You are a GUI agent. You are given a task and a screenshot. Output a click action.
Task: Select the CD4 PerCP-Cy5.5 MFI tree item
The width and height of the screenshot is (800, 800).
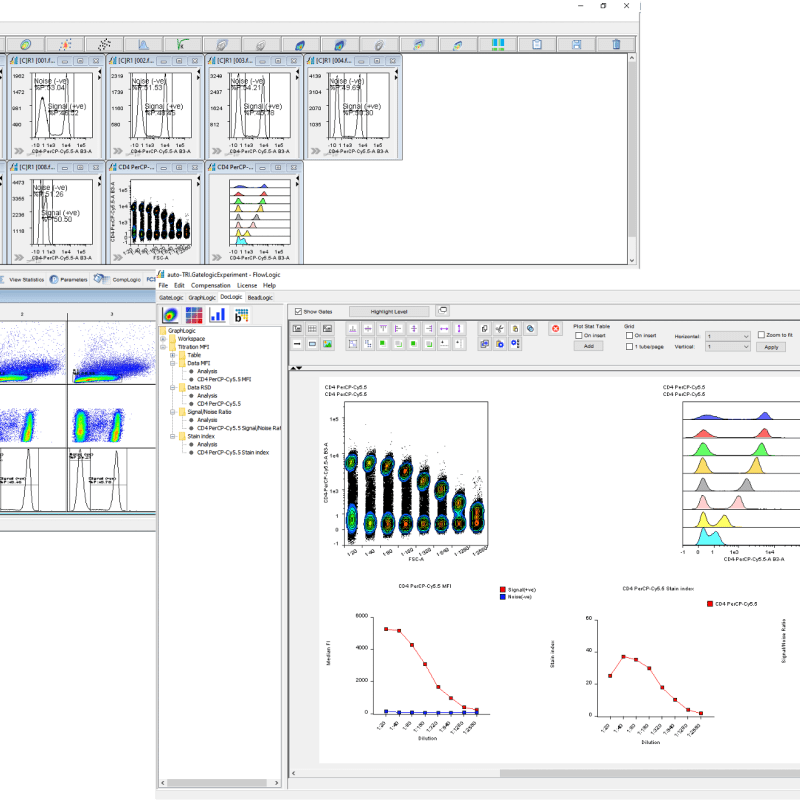point(223,378)
